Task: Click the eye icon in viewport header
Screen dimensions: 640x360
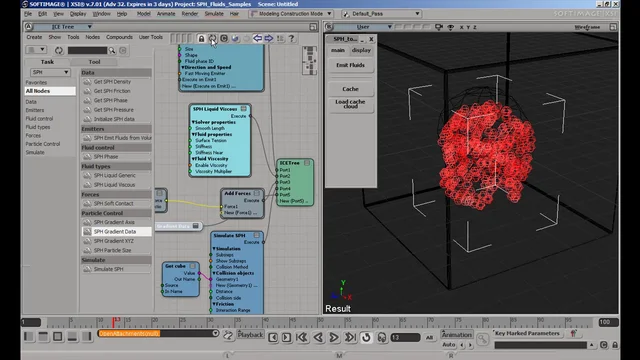Action: (451, 27)
